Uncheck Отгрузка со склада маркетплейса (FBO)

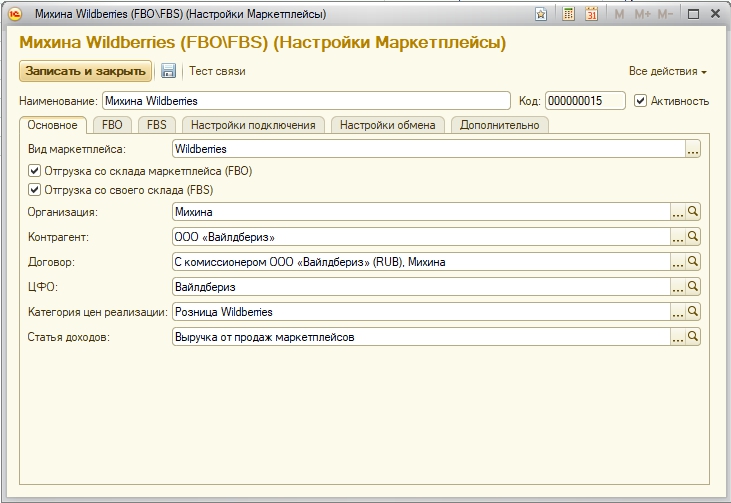click(36, 171)
